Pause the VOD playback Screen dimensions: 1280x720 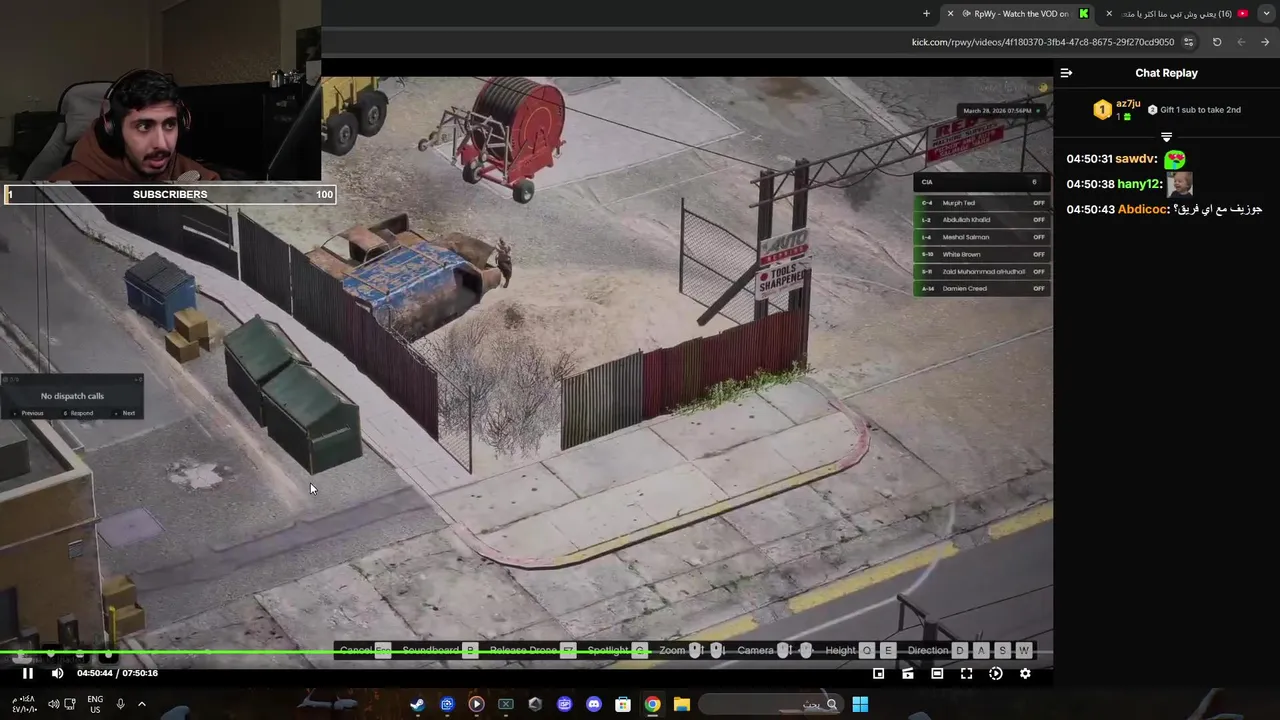pos(28,673)
